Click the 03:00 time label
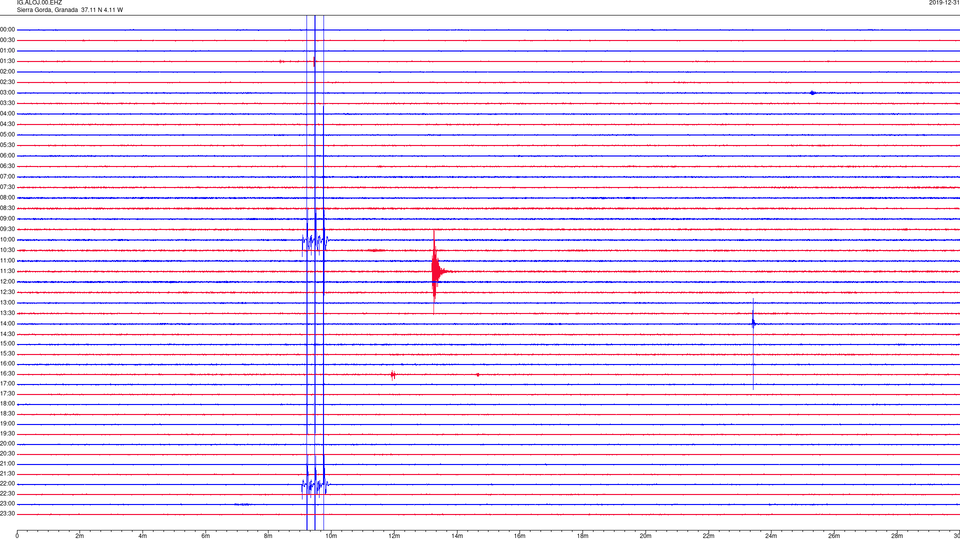This screenshot has height=540, width=960. coord(7,92)
